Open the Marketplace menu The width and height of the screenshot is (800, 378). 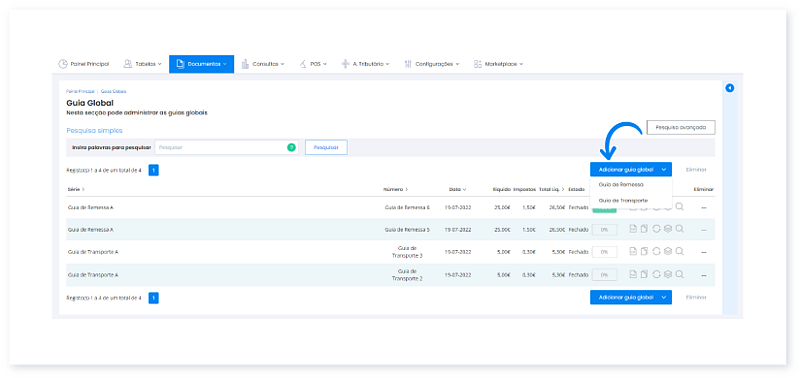point(498,64)
